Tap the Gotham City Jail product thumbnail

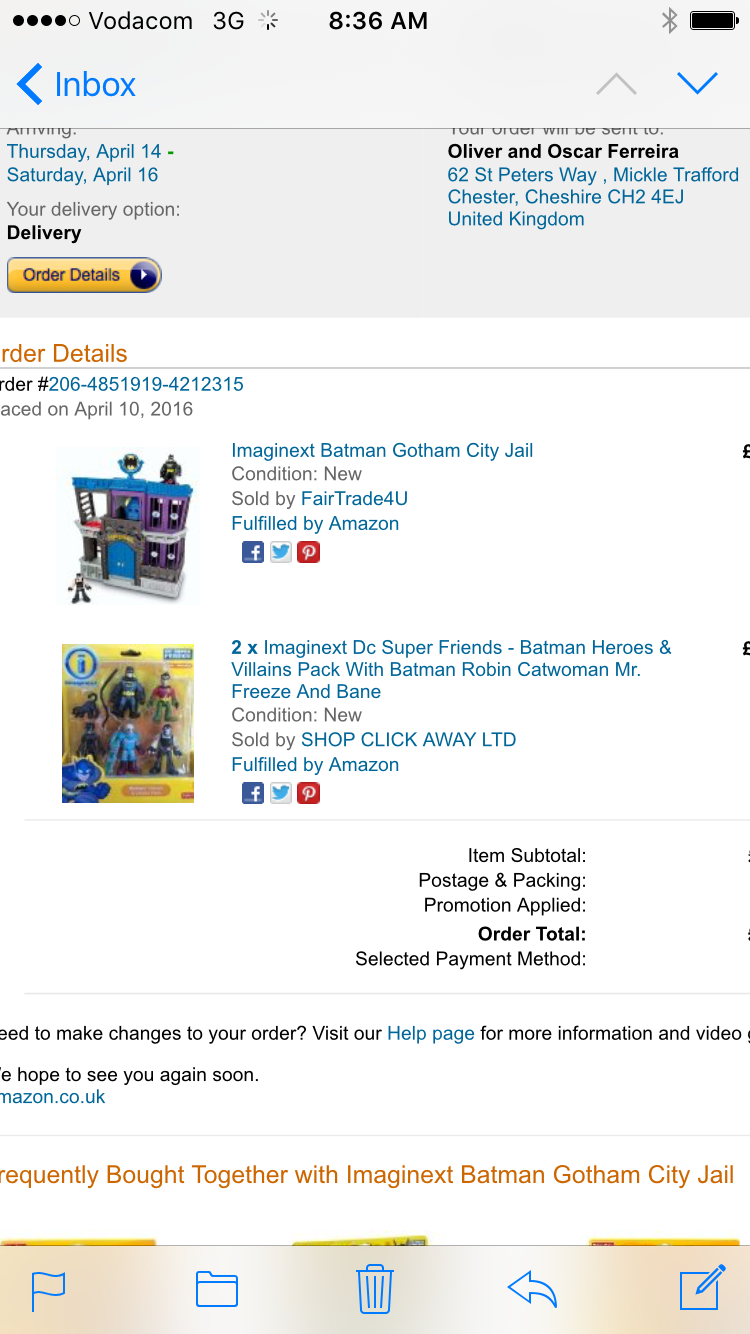(x=128, y=525)
